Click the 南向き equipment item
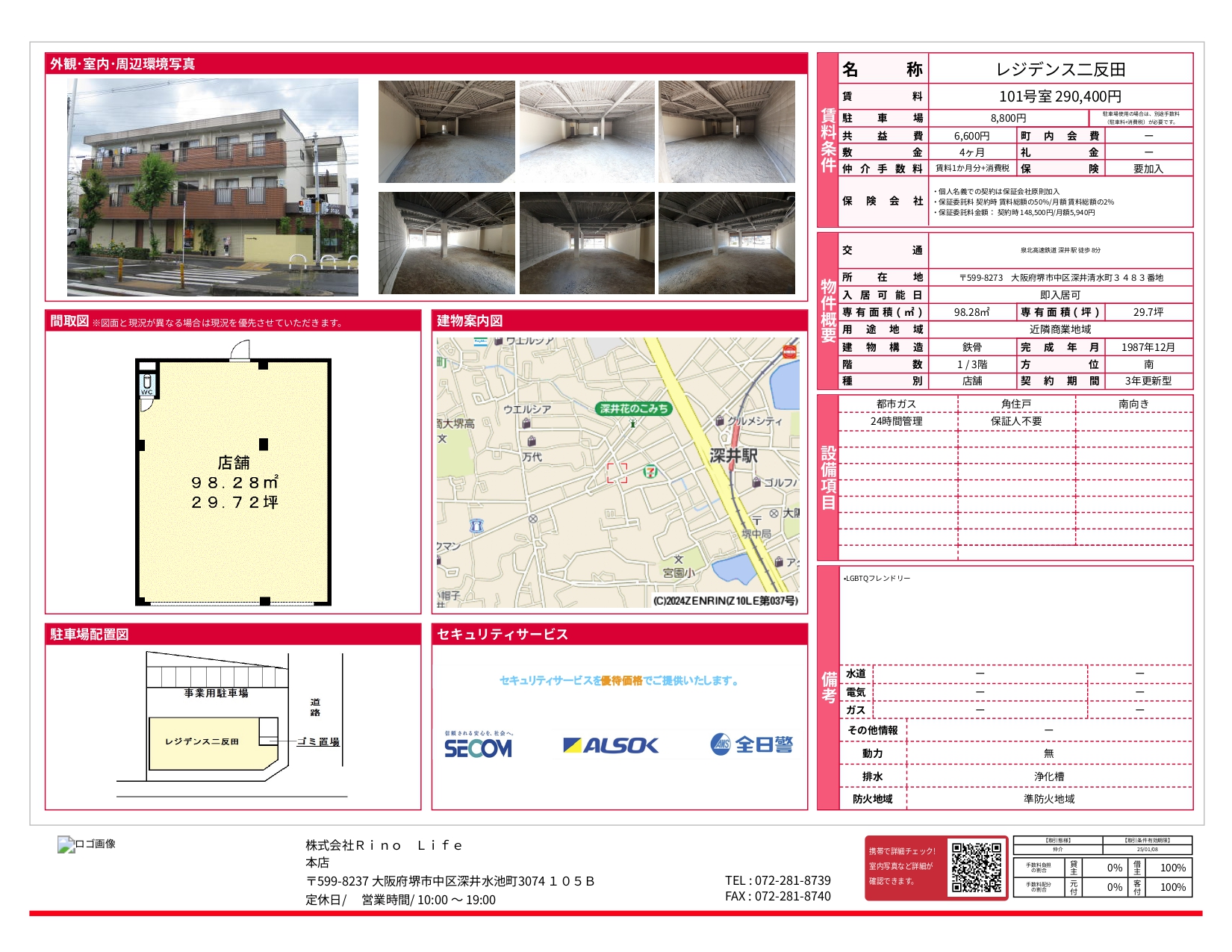Viewport: 1232px width, 952px height. click(x=1133, y=404)
